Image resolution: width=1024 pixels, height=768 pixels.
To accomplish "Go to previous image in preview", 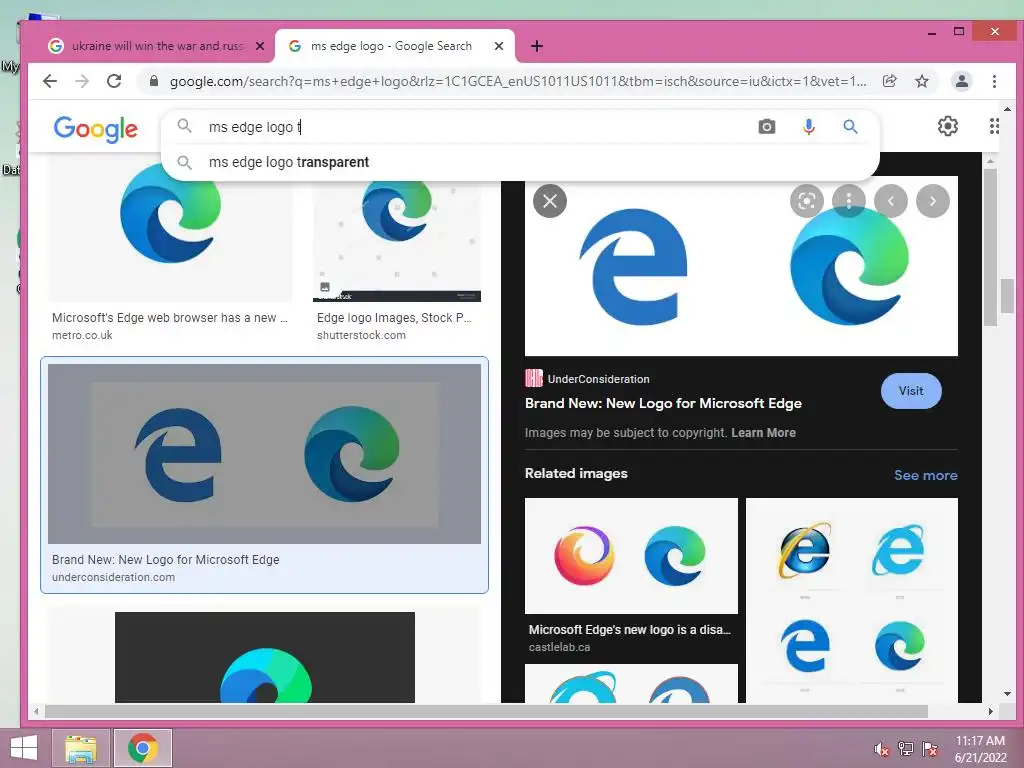I will click(891, 201).
